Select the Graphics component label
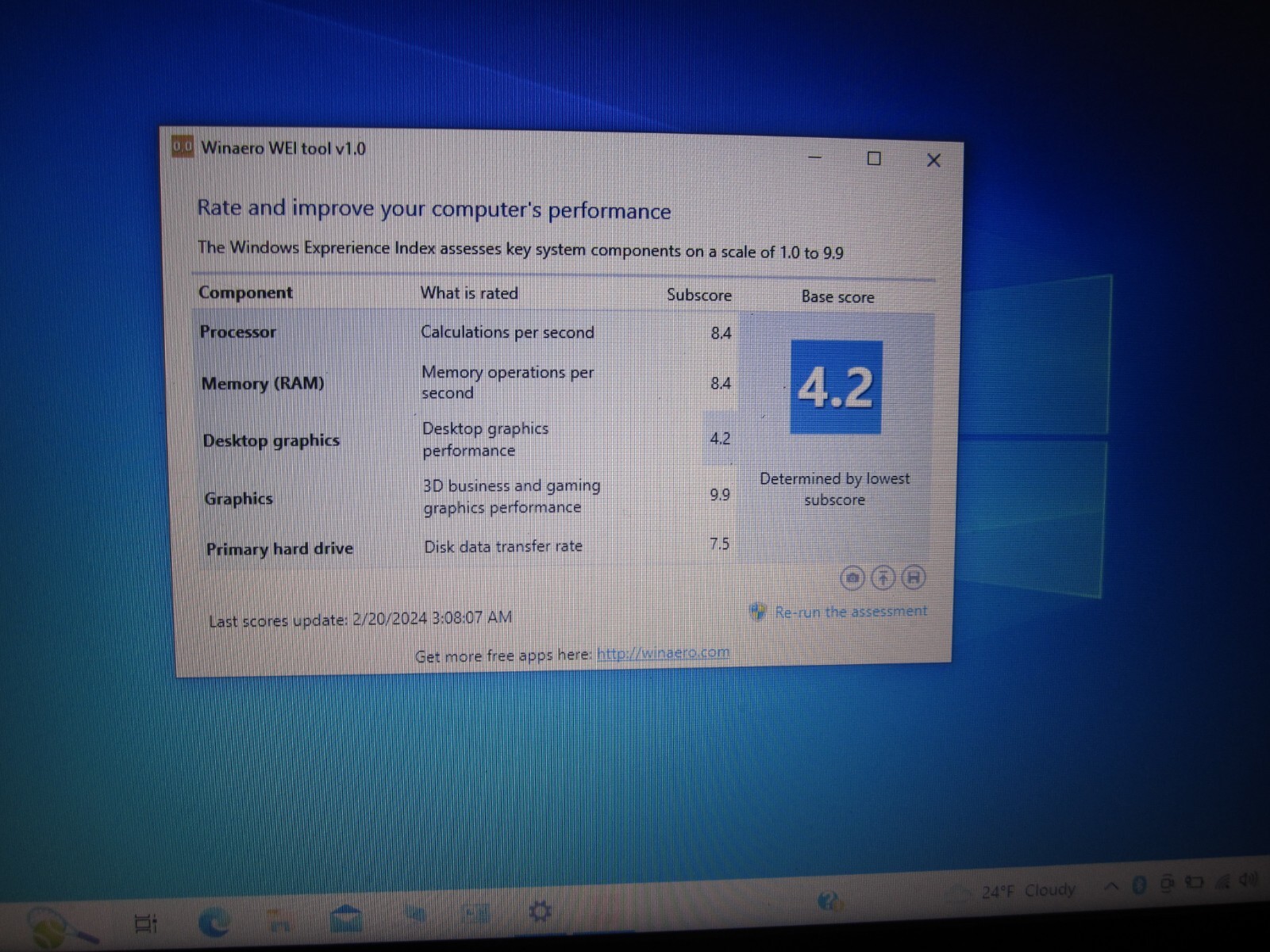Image resolution: width=1270 pixels, height=952 pixels. click(239, 498)
